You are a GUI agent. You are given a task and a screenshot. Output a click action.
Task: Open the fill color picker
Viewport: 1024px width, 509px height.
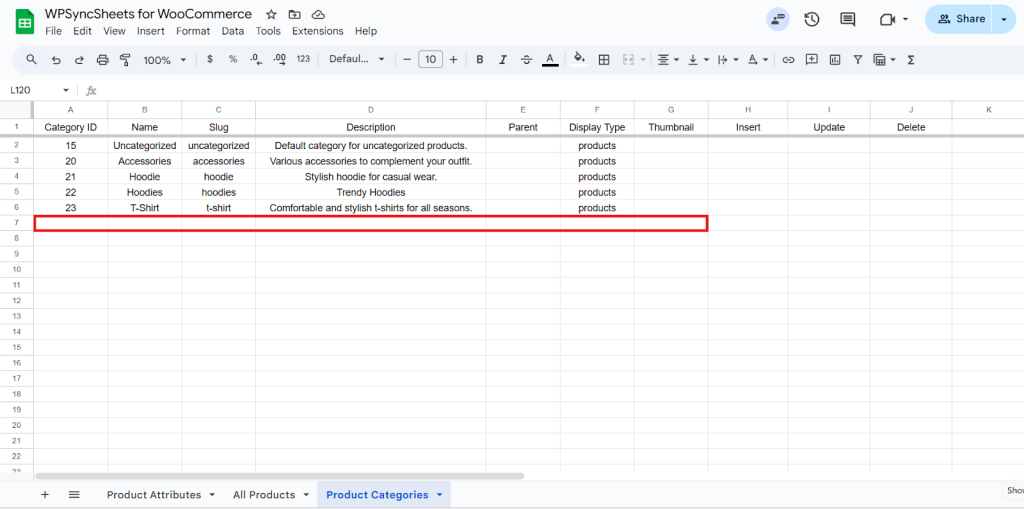coord(579,59)
